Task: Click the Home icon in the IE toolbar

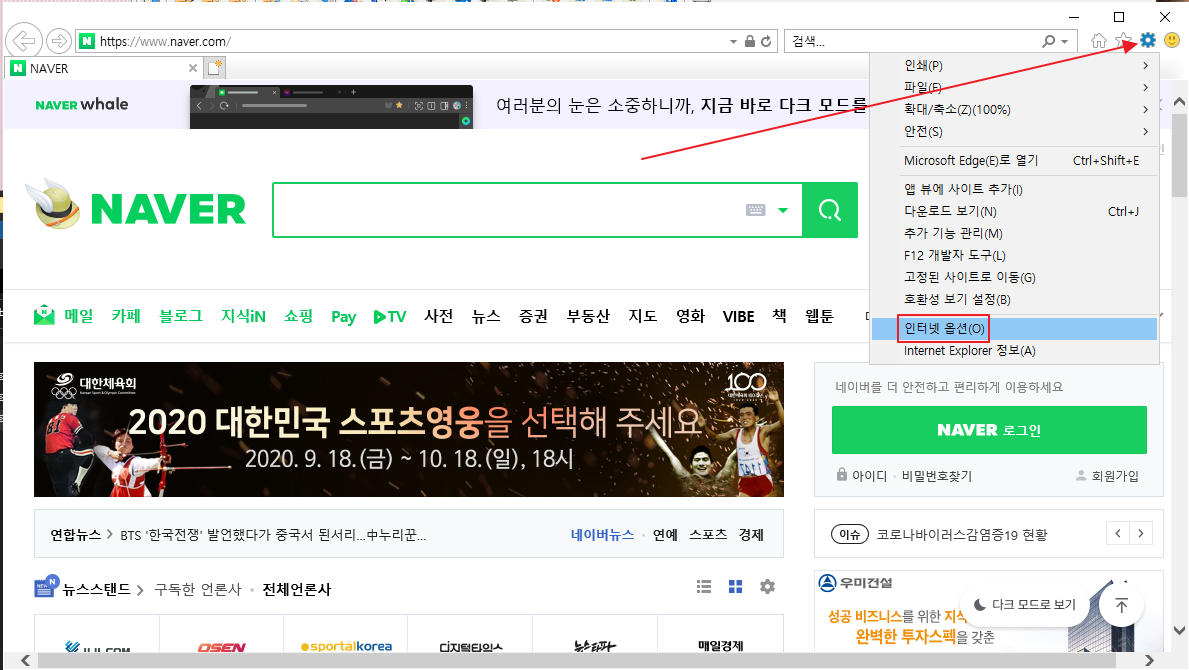Action: (1098, 41)
